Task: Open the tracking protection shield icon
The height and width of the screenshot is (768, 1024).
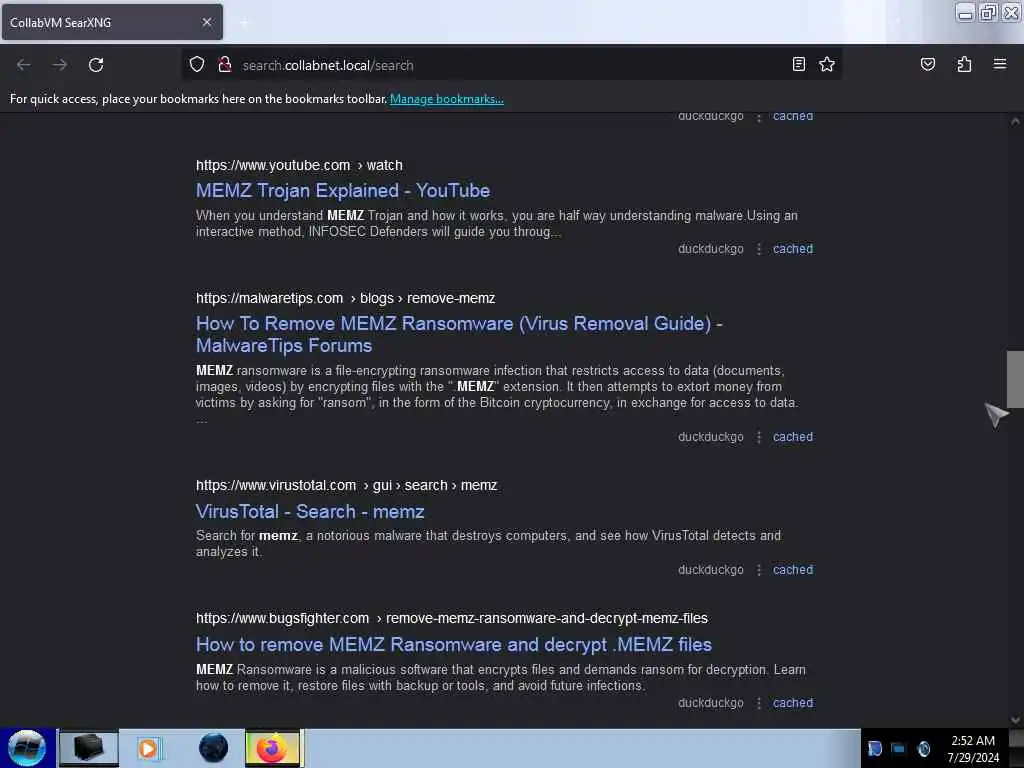Action: tap(197, 65)
